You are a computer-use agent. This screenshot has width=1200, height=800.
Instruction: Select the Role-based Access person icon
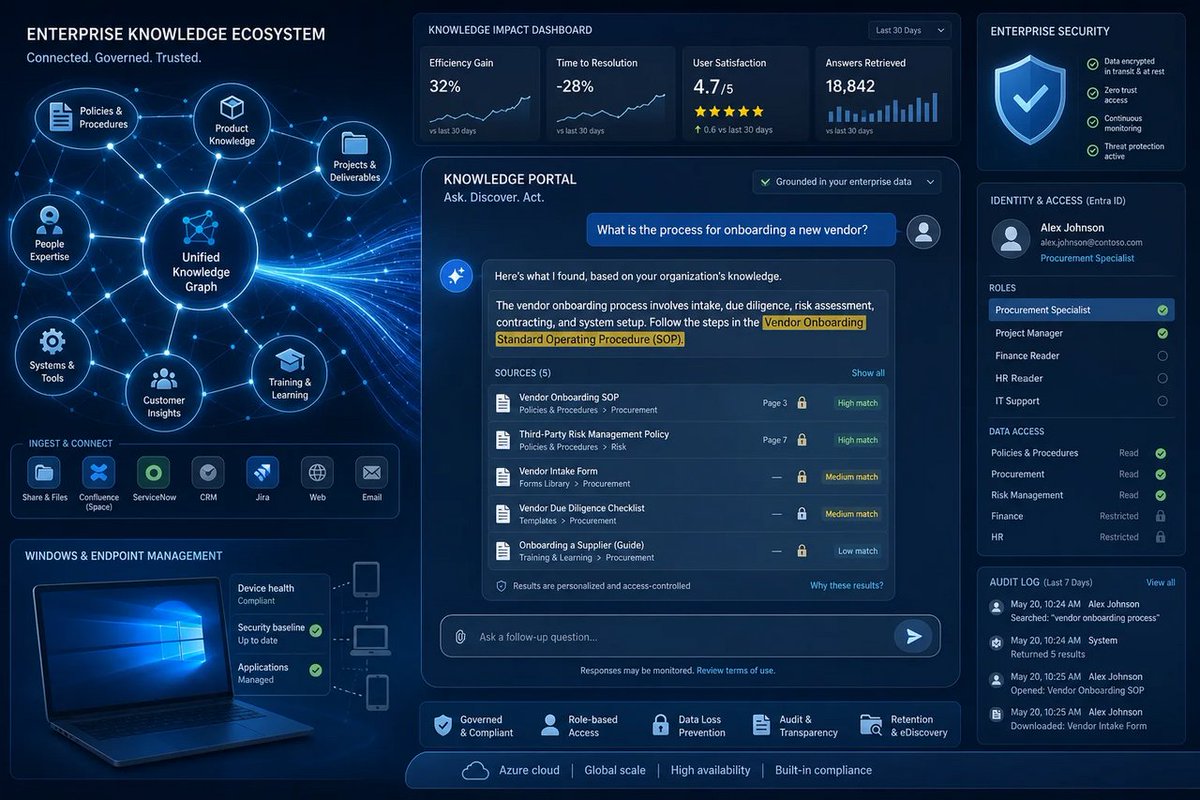tap(549, 725)
